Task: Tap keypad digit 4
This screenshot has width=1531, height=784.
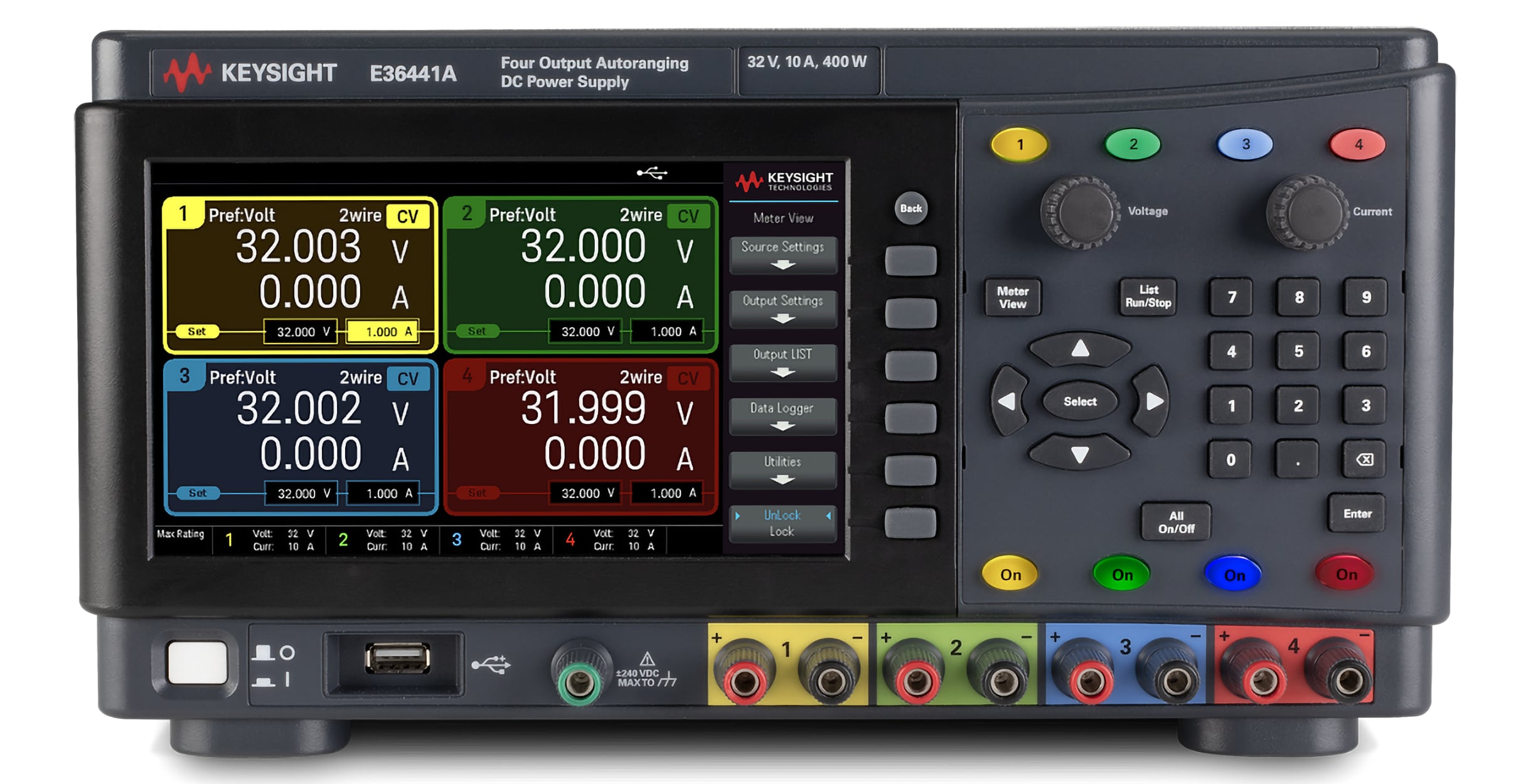Action: pyautogui.click(x=1231, y=351)
